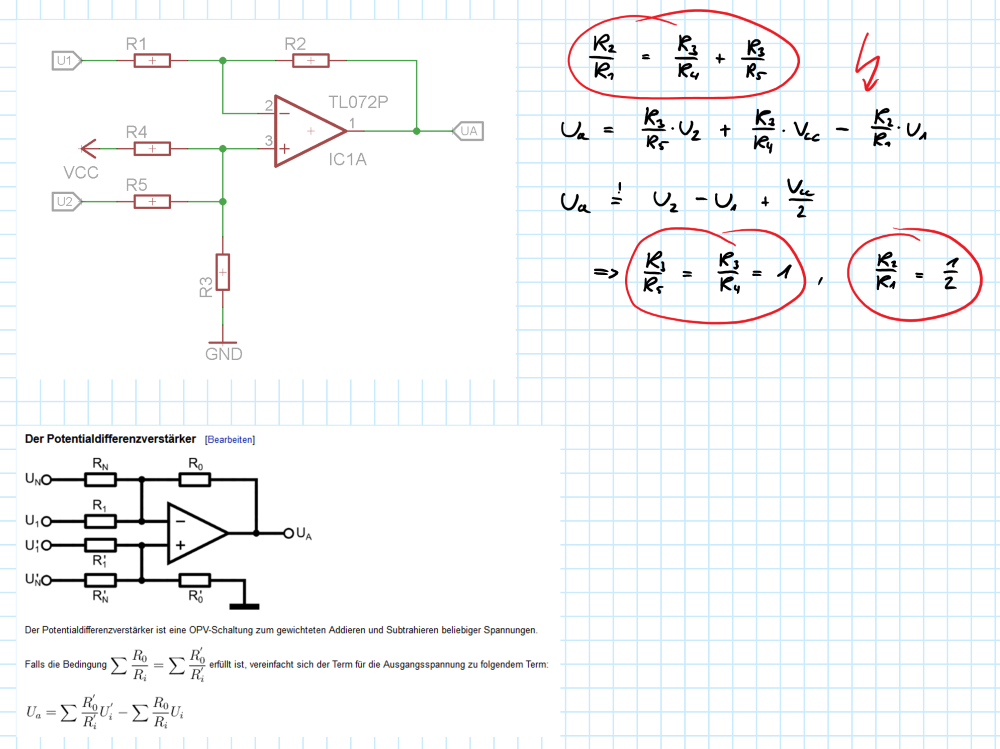Click the ground symbol in the lower diagram
This screenshot has width=1000, height=749.
pyautogui.click(x=244, y=605)
